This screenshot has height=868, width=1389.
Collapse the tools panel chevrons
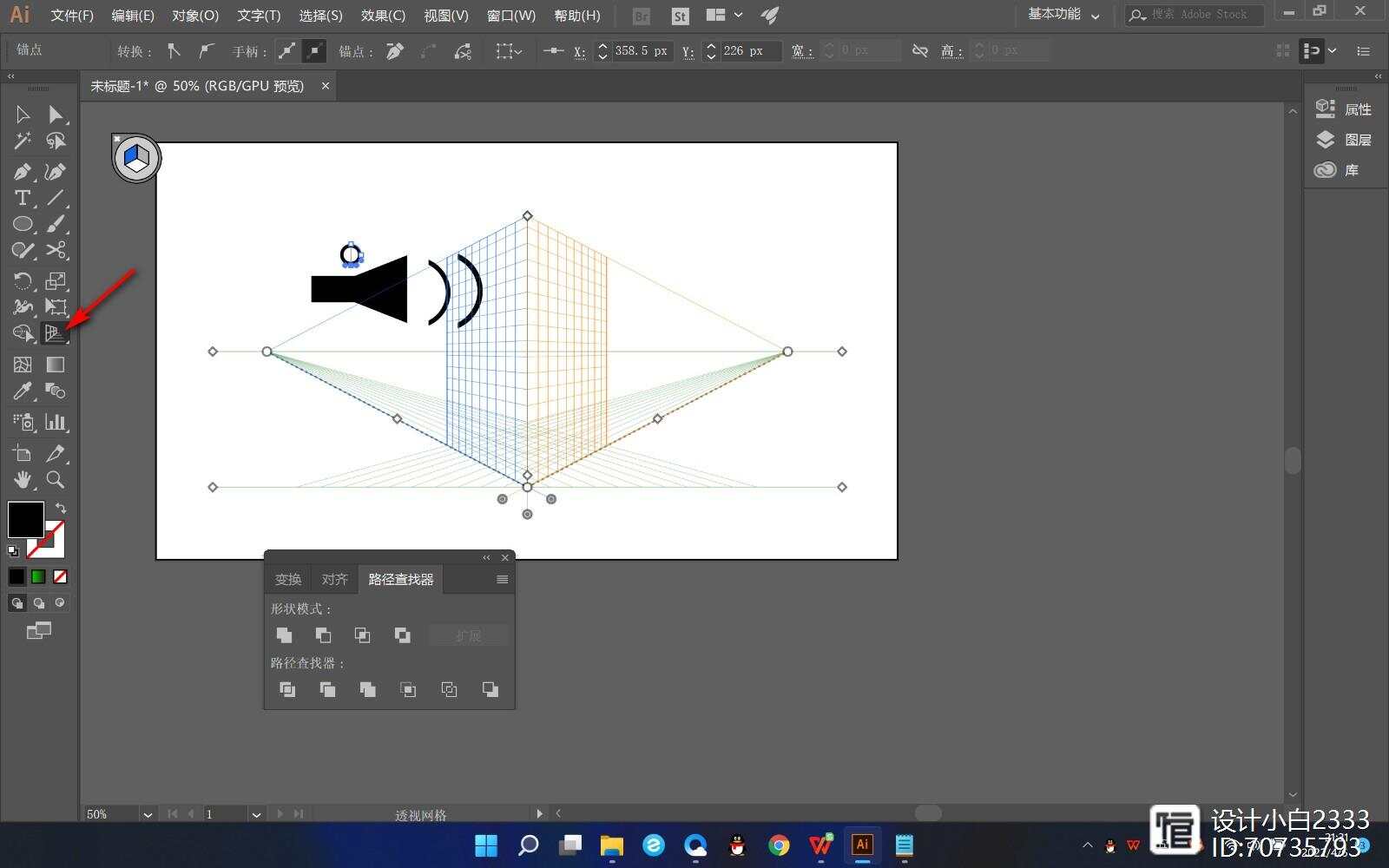click(11, 76)
